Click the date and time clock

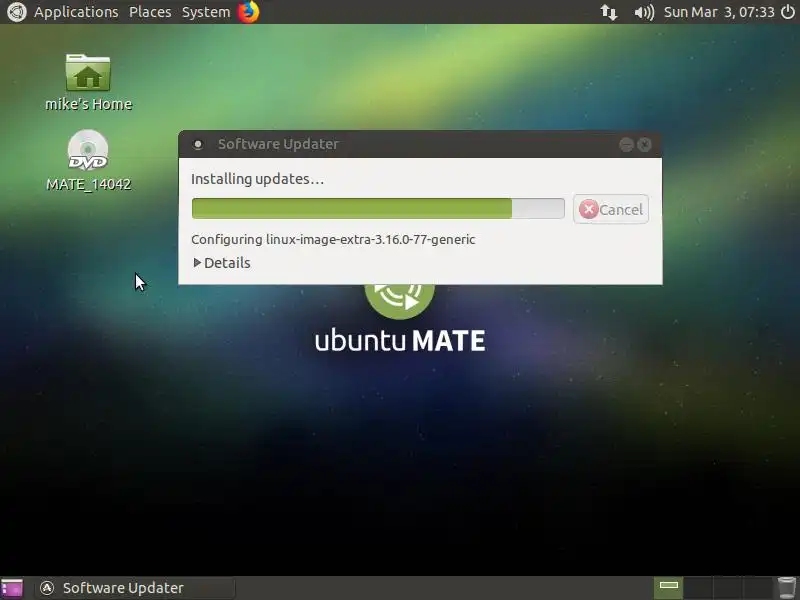pos(719,12)
